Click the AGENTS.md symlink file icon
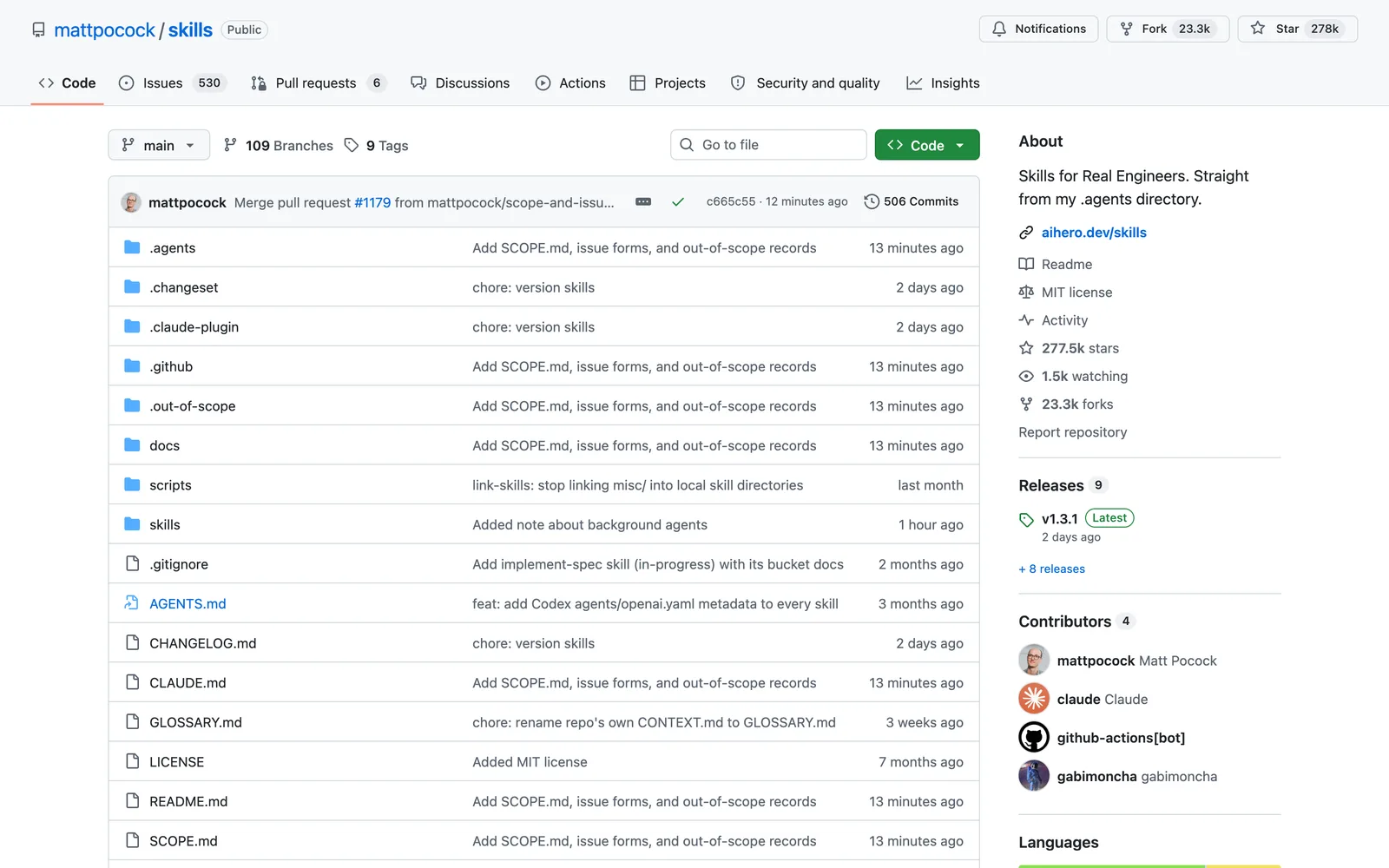This screenshot has width=1389, height=868. tap(132, 603)
